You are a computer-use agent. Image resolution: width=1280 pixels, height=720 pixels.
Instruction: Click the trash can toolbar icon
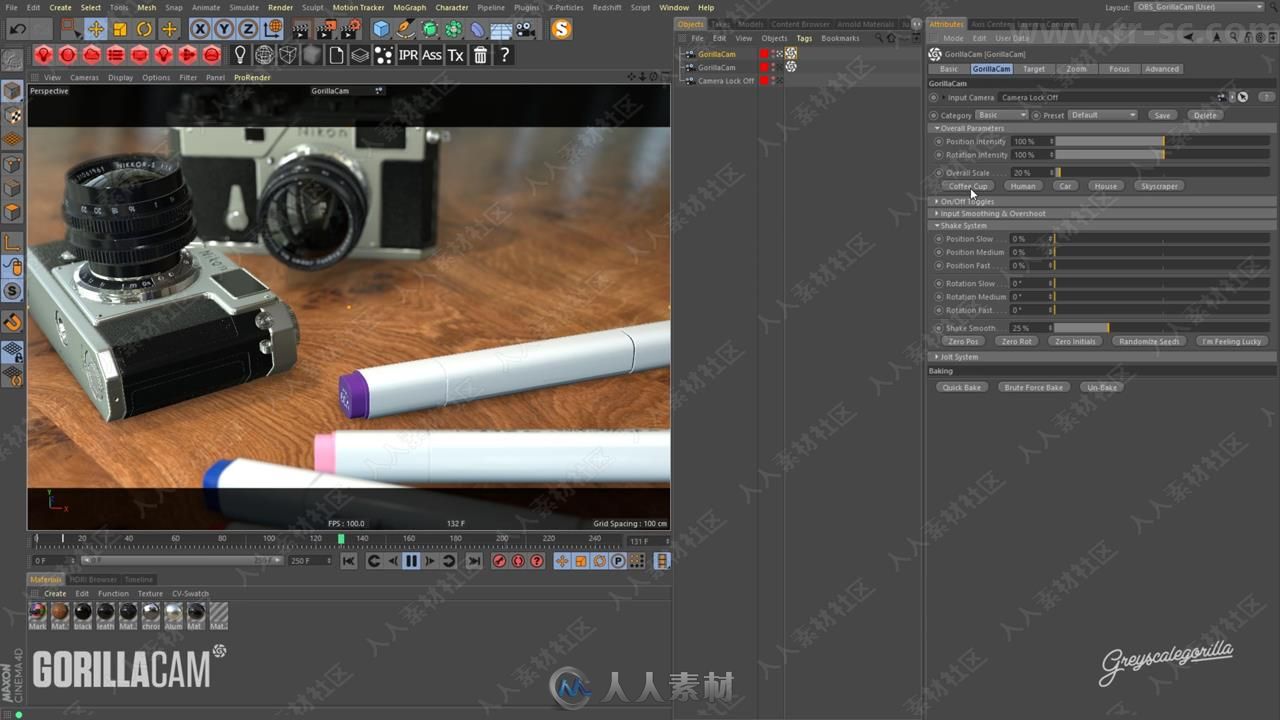tap(480, 55)
